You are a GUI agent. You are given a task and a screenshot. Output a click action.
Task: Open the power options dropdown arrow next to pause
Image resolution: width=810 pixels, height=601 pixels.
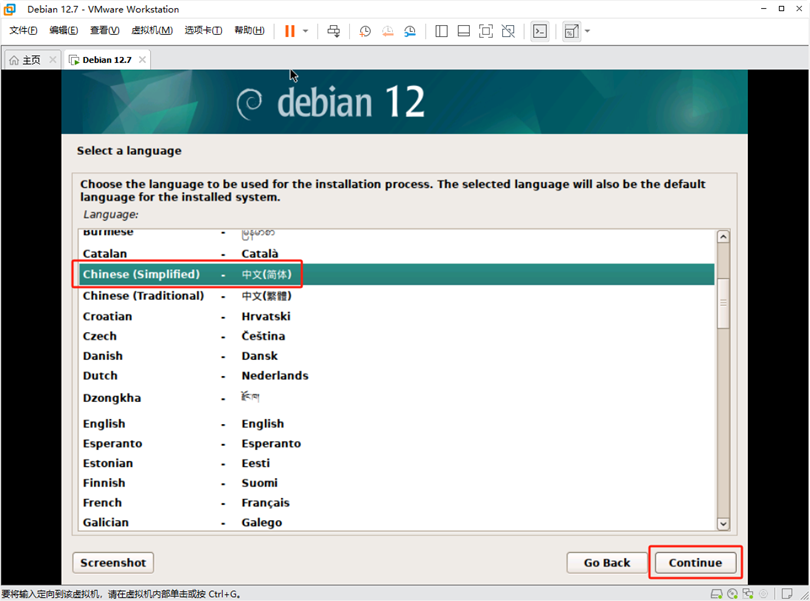[305, 31]
